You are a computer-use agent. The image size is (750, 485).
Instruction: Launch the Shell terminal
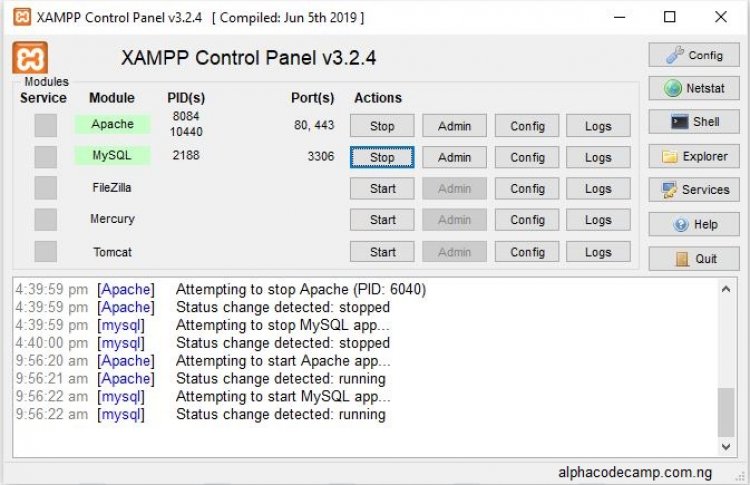click(694, 122)
